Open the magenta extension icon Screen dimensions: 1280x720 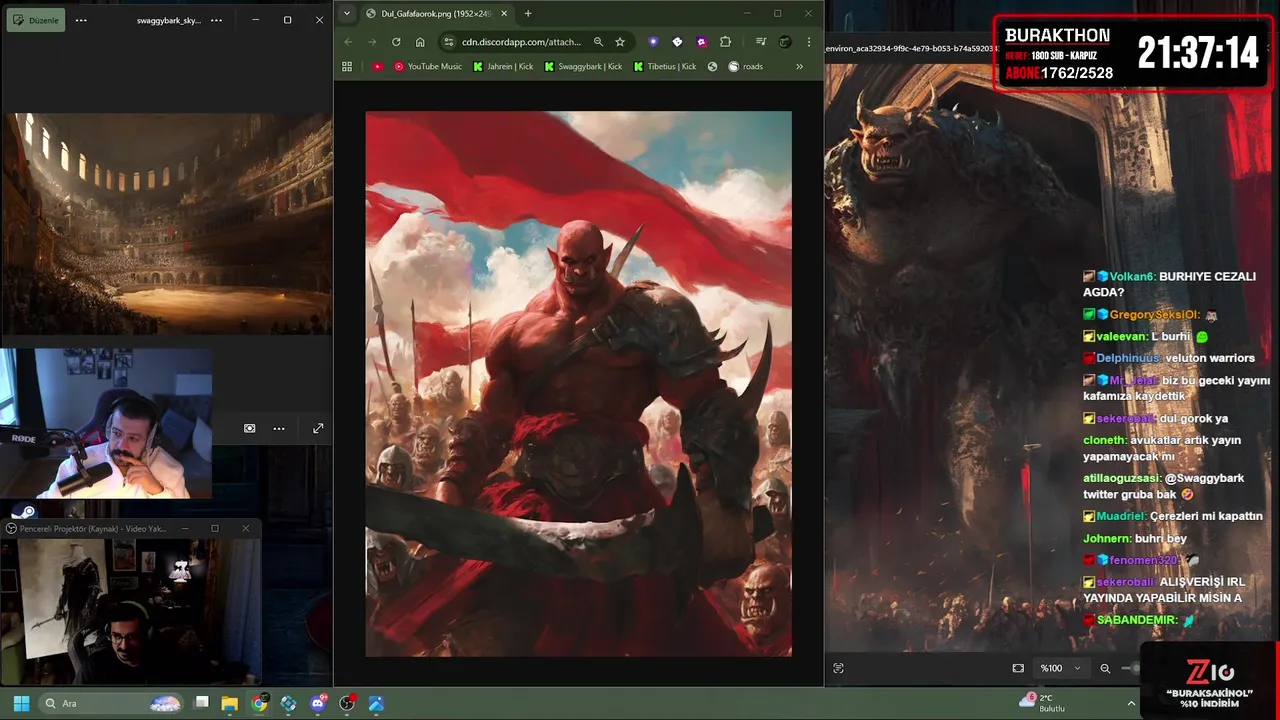pos(701,42)
